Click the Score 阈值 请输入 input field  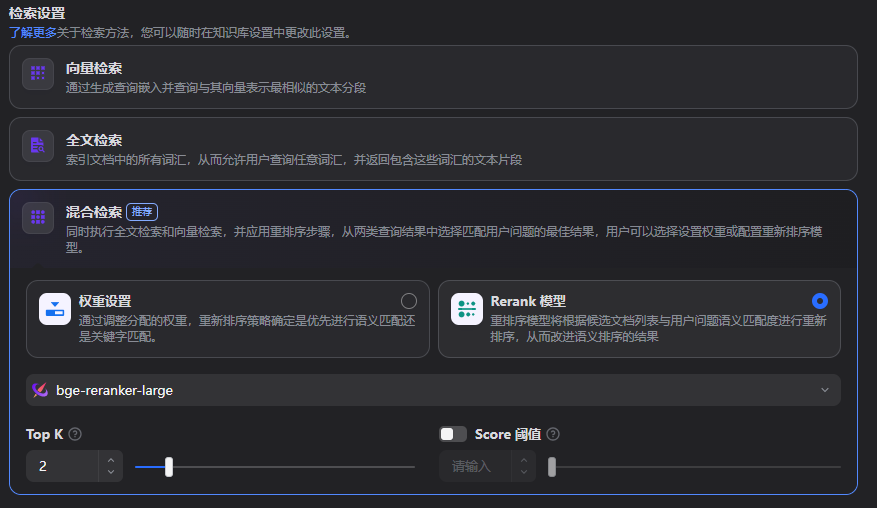click(x=475, y=466)
